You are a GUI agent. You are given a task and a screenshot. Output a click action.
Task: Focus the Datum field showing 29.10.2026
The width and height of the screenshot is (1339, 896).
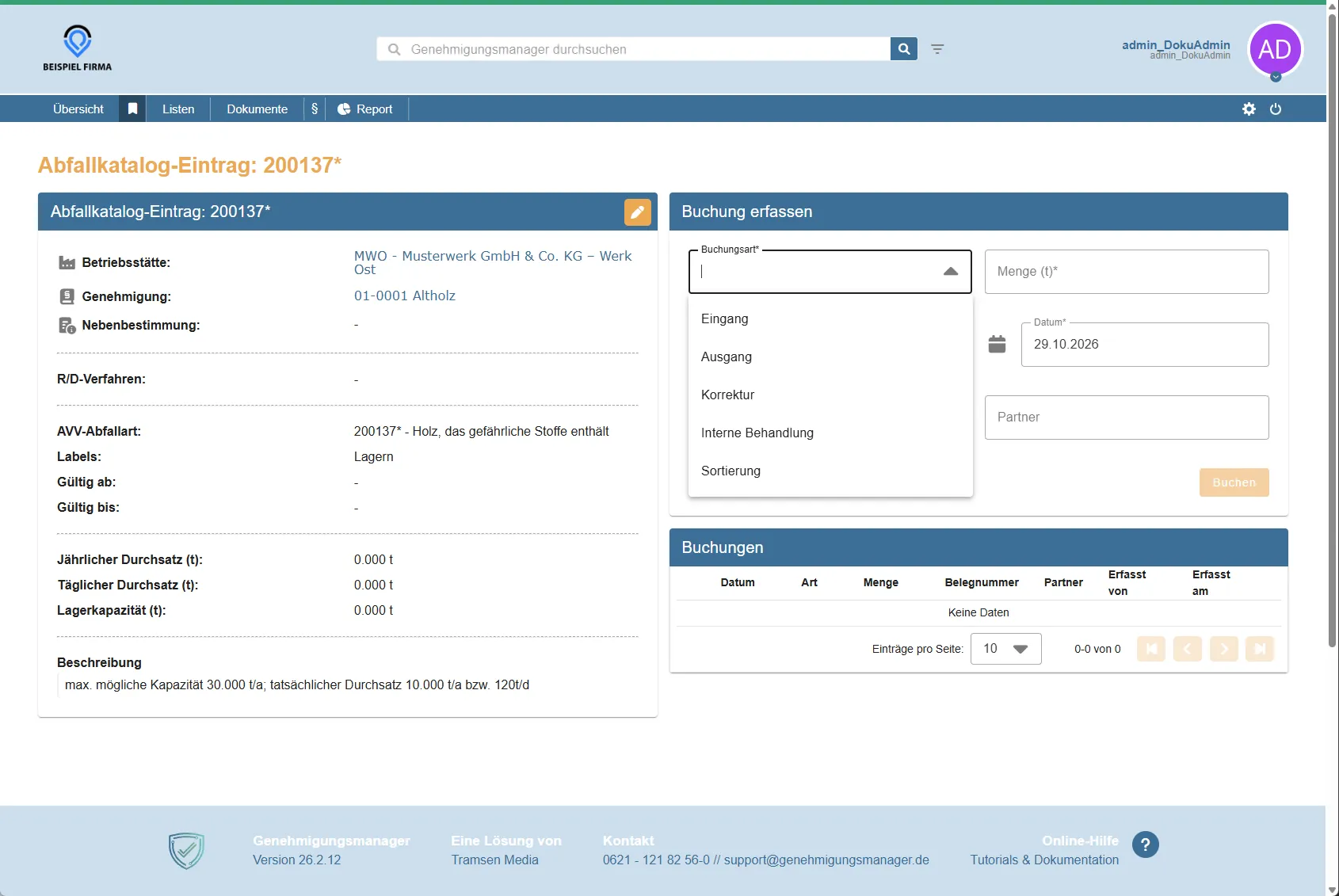[1145, 345]
